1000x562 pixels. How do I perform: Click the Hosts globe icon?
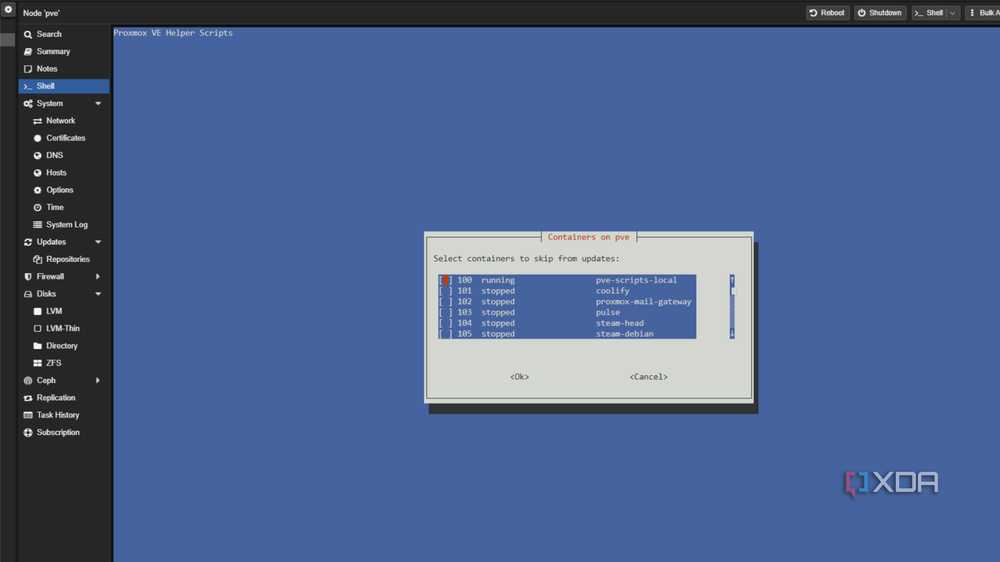pos(38,173)
